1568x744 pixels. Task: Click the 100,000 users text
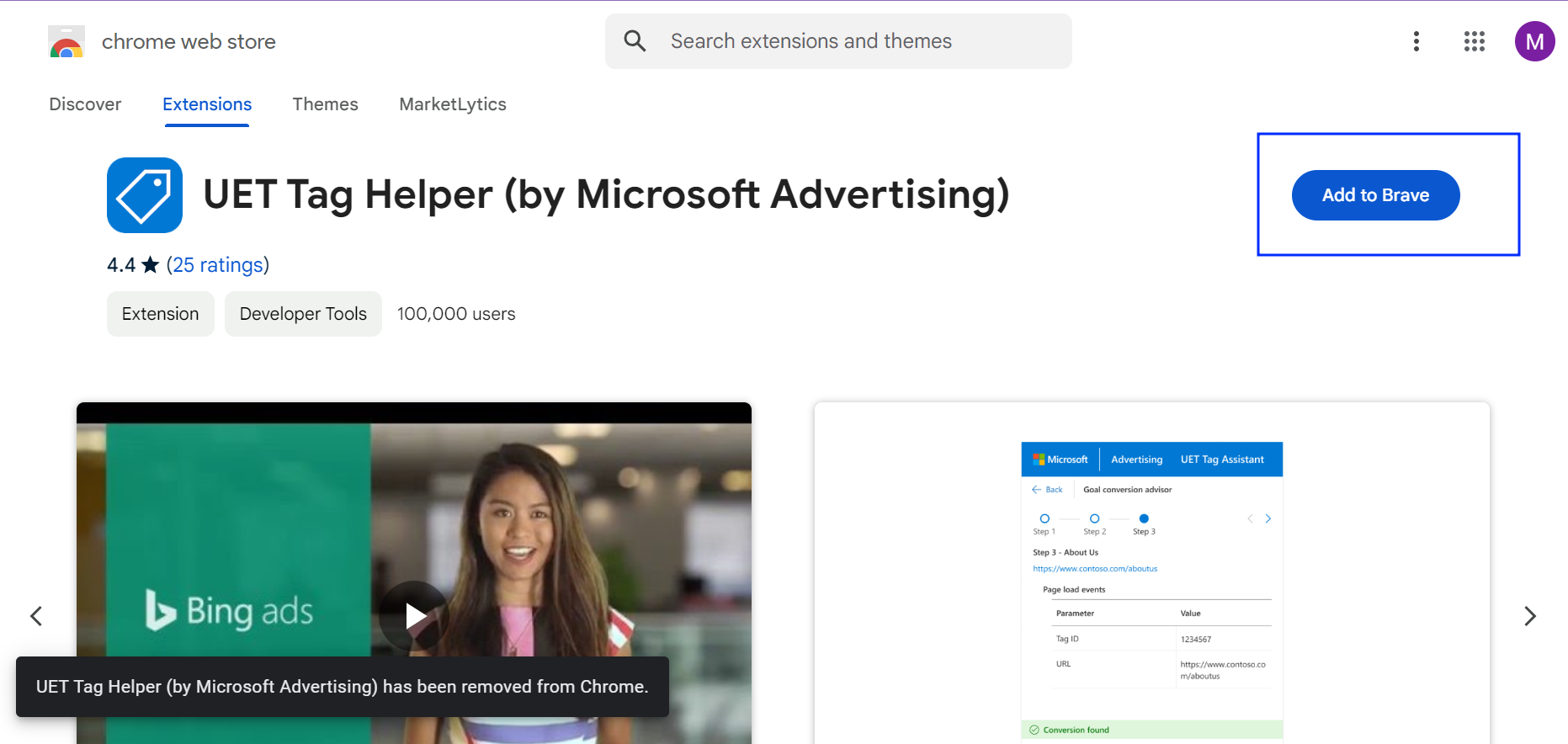456,314
